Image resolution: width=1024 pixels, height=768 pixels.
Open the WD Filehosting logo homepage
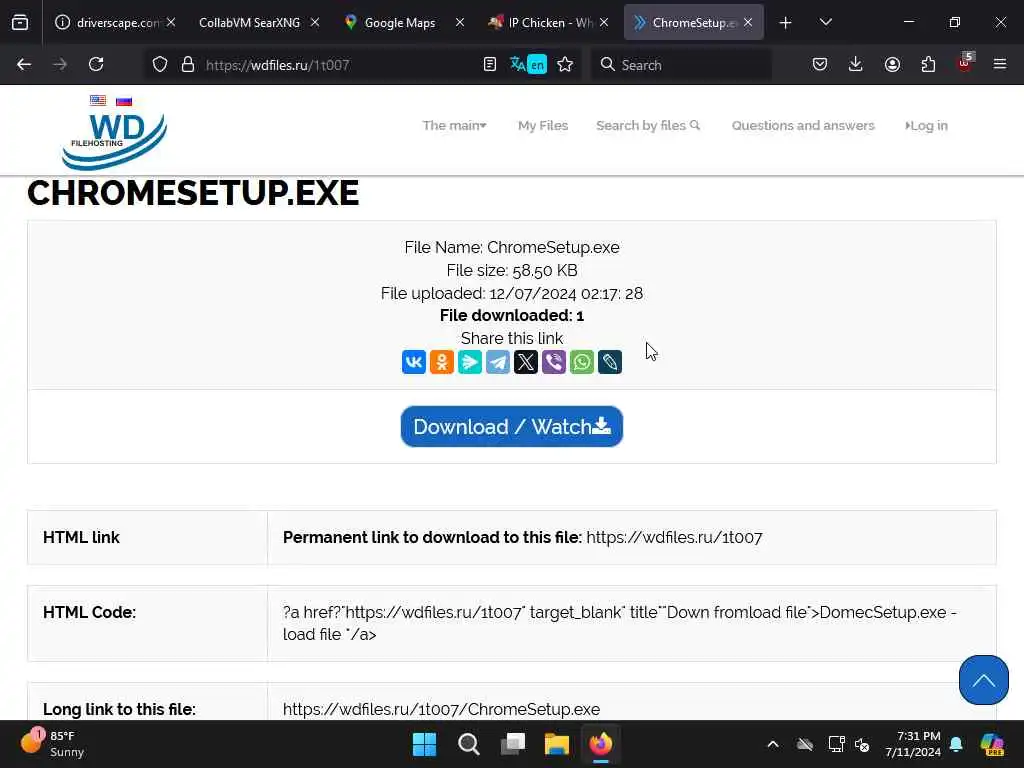tap(114, 140)
